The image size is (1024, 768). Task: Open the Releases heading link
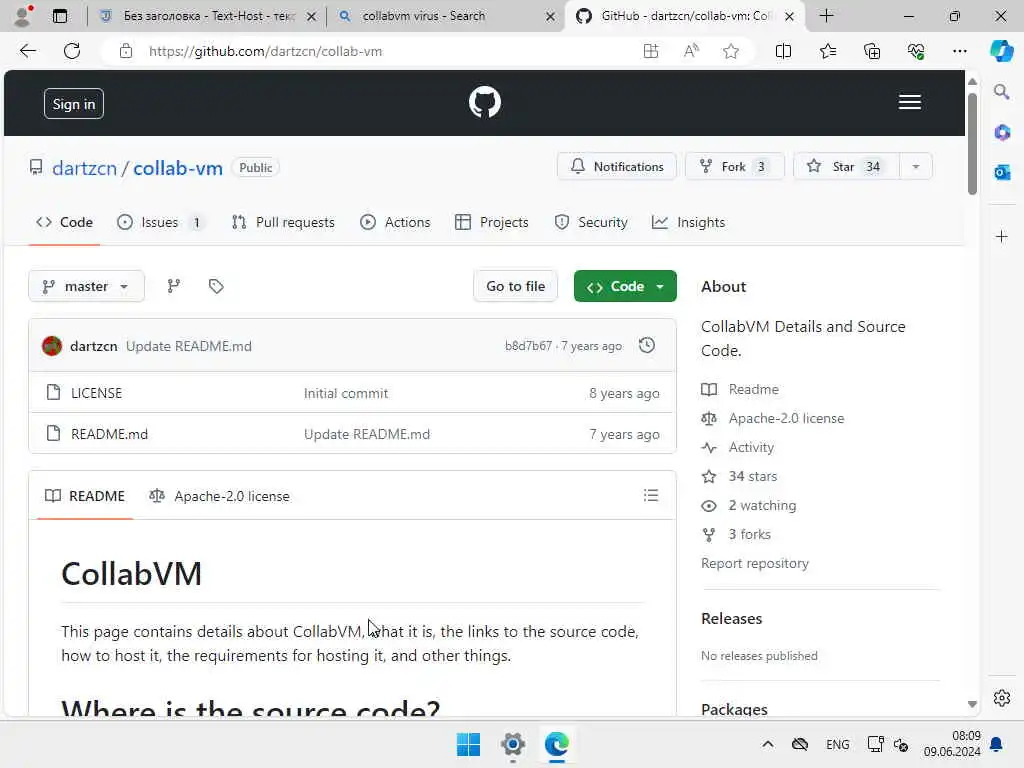tap(731, 618)
